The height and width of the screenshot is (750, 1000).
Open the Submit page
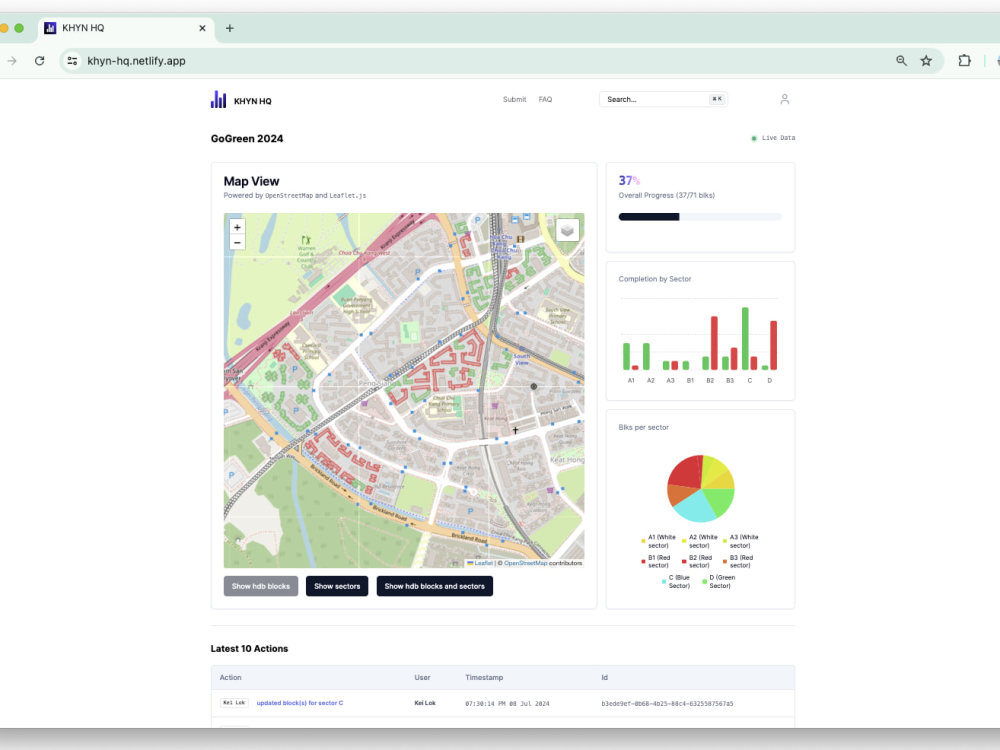(514, 99)
